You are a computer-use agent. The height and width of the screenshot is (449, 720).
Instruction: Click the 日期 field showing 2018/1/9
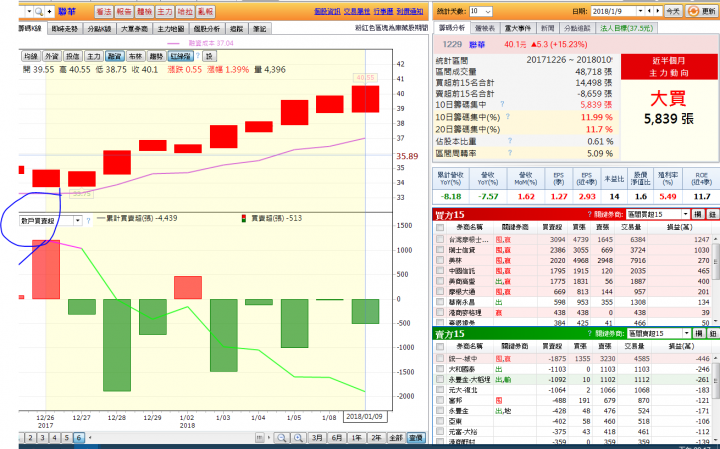(x=613, y=11)
